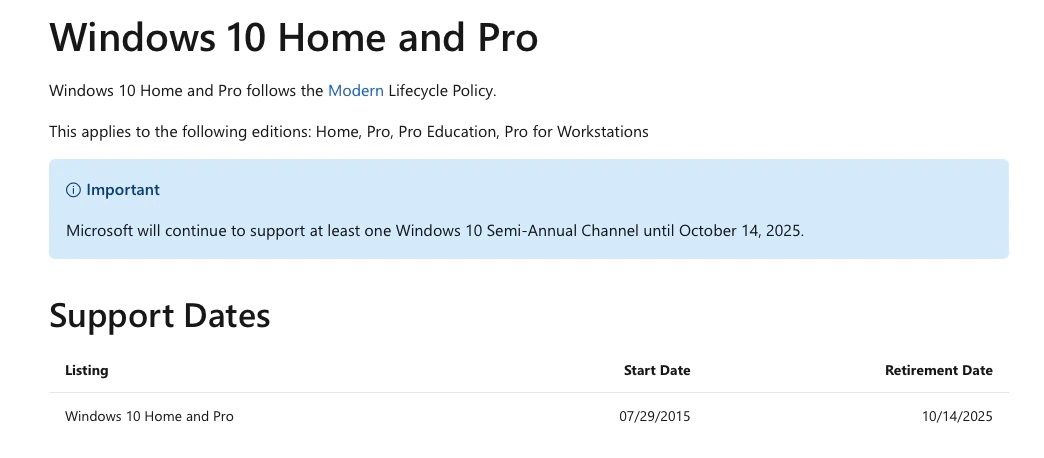
Task: Click the 'This applies to the following editions' text
Action: [x=180, y=132]
